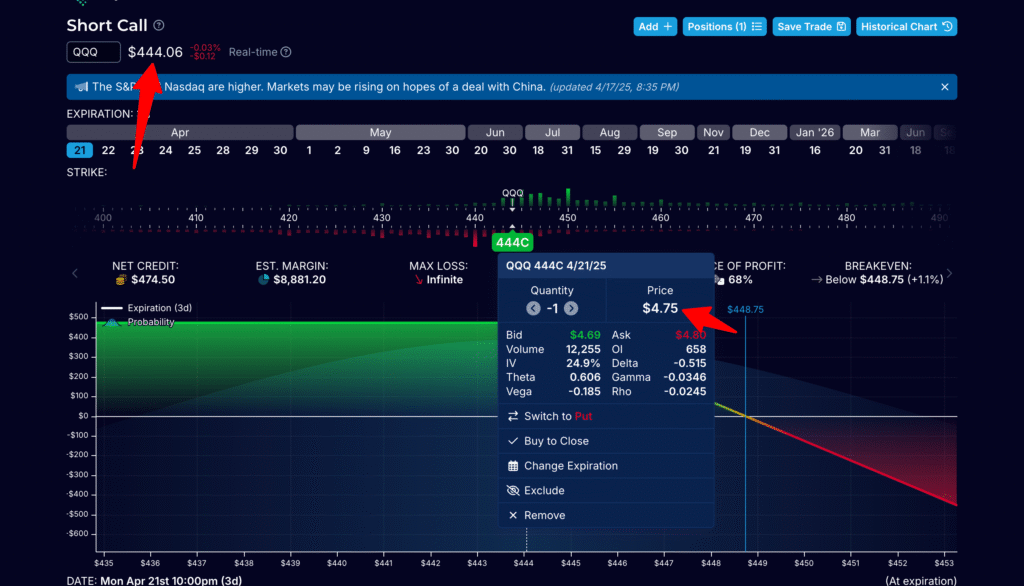The height and width of the screenshot is (586, 1024).
Task: Select the Nov month tab
Action: coord(713,133)
